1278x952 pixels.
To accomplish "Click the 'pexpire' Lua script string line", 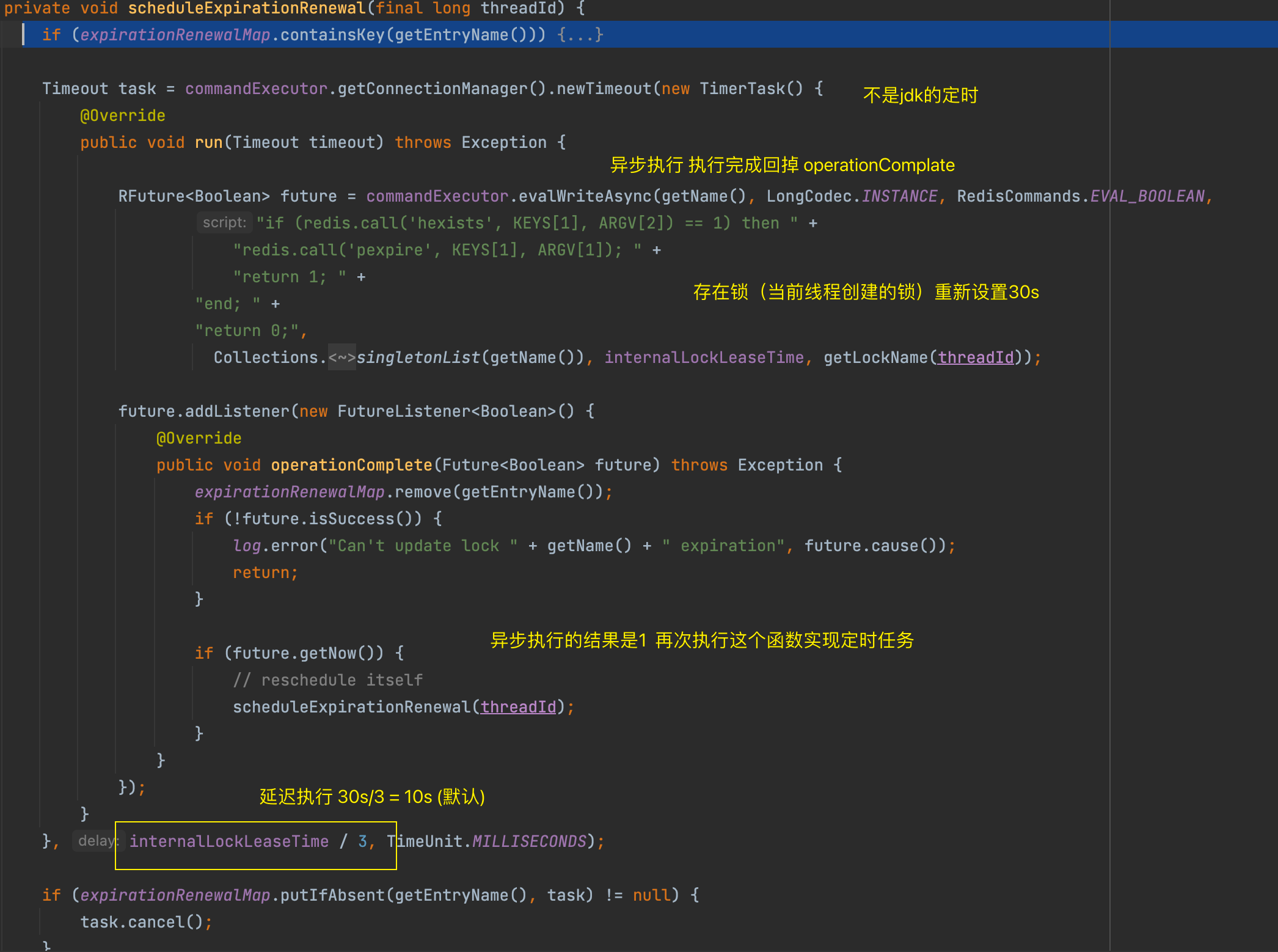I will 437,250.
